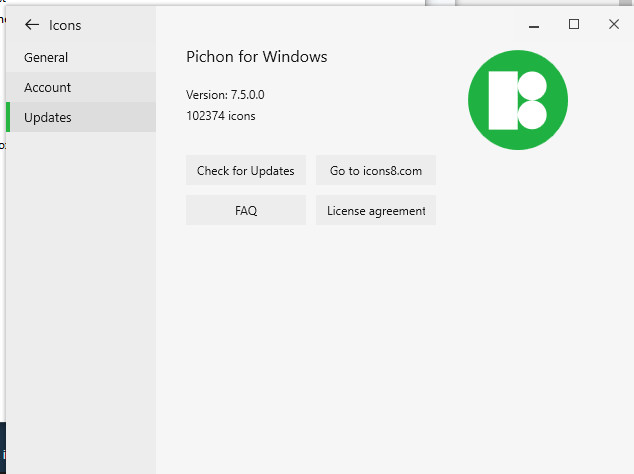
Task: Minimize the Pichon window
Action: 534,25
